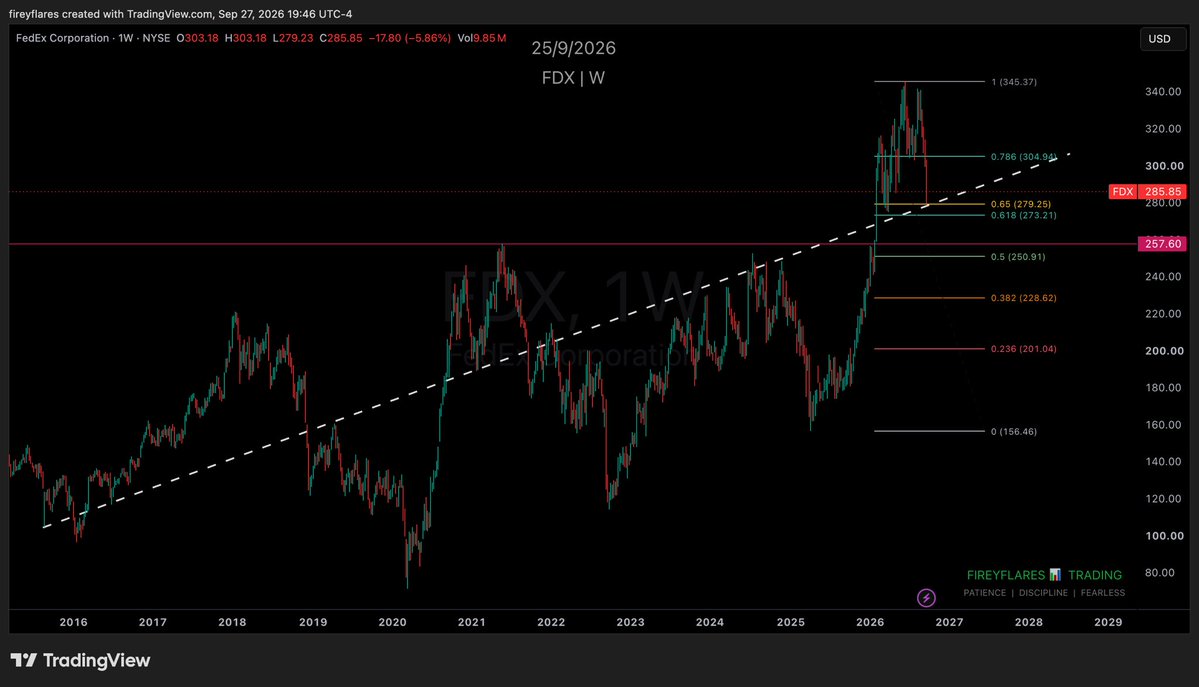Click the chart bar emoji in Fireyflares Trading
Viewport: 1199px width, 687px height.
(1055, 575)
